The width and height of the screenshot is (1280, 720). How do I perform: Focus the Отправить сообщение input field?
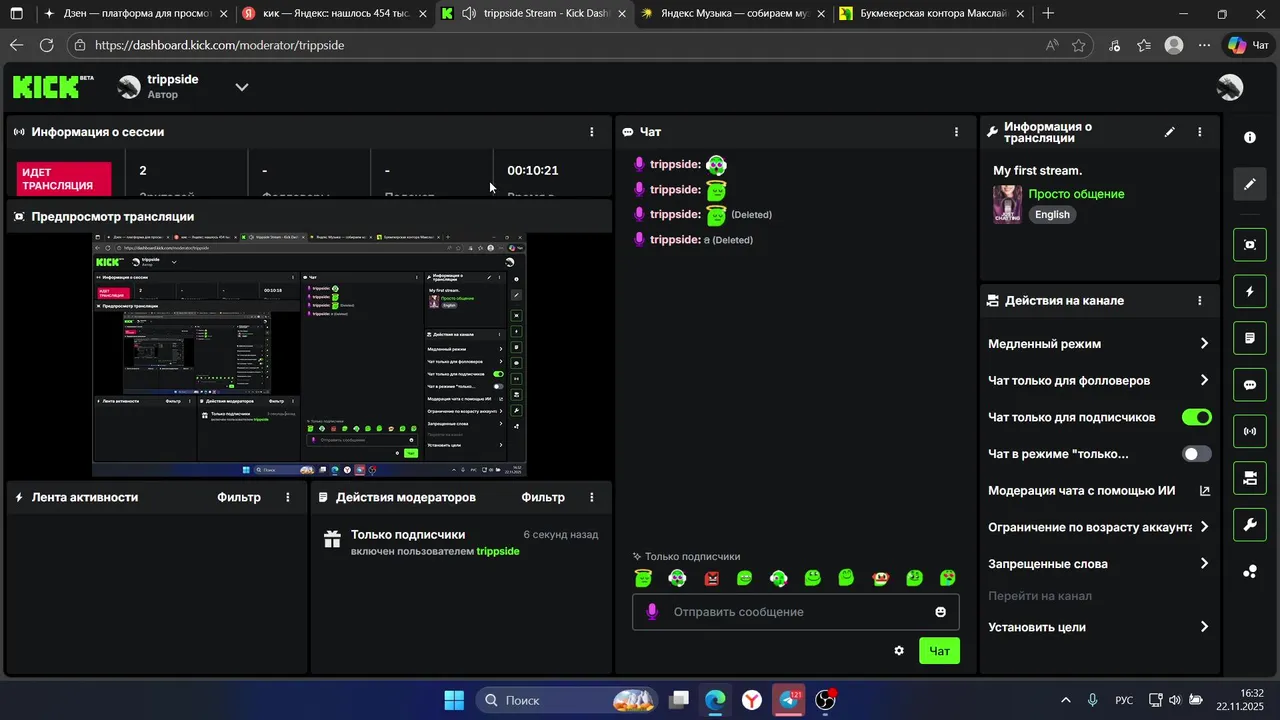point(796,612)
